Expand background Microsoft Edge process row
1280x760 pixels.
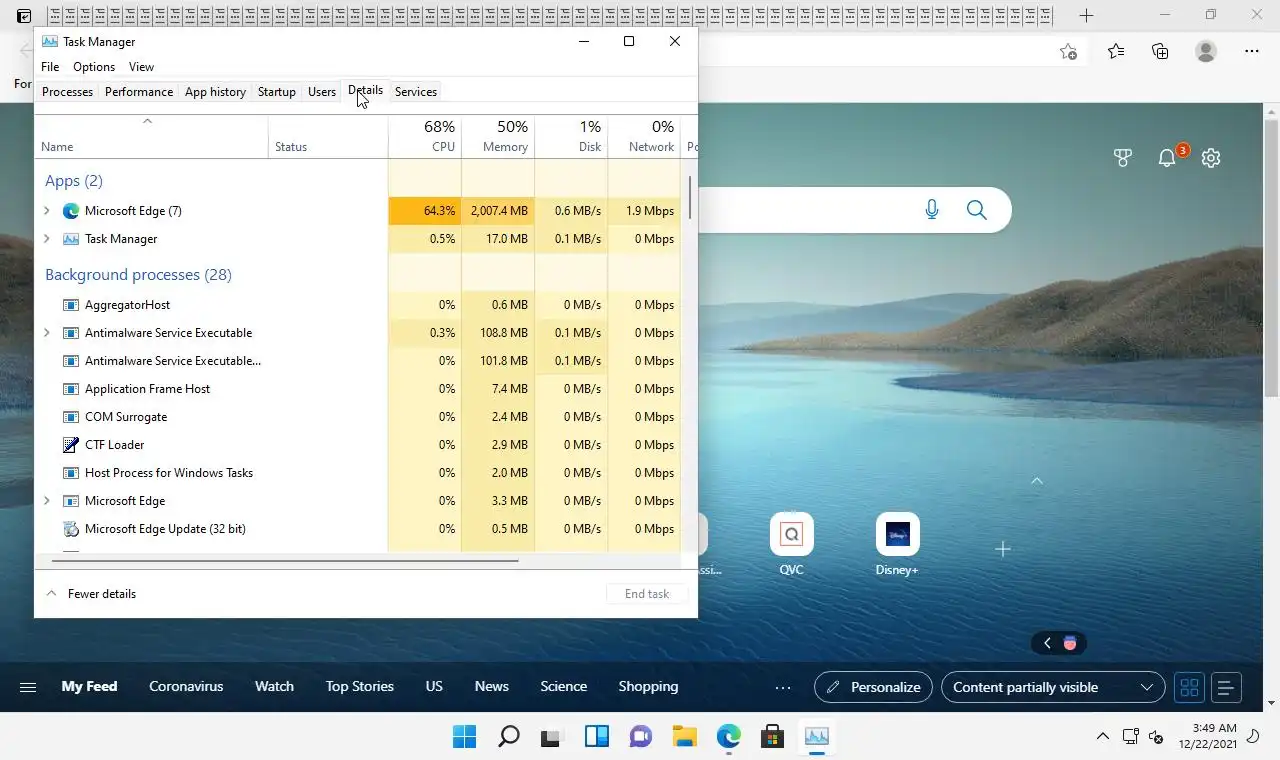click(x=46, y=501)
